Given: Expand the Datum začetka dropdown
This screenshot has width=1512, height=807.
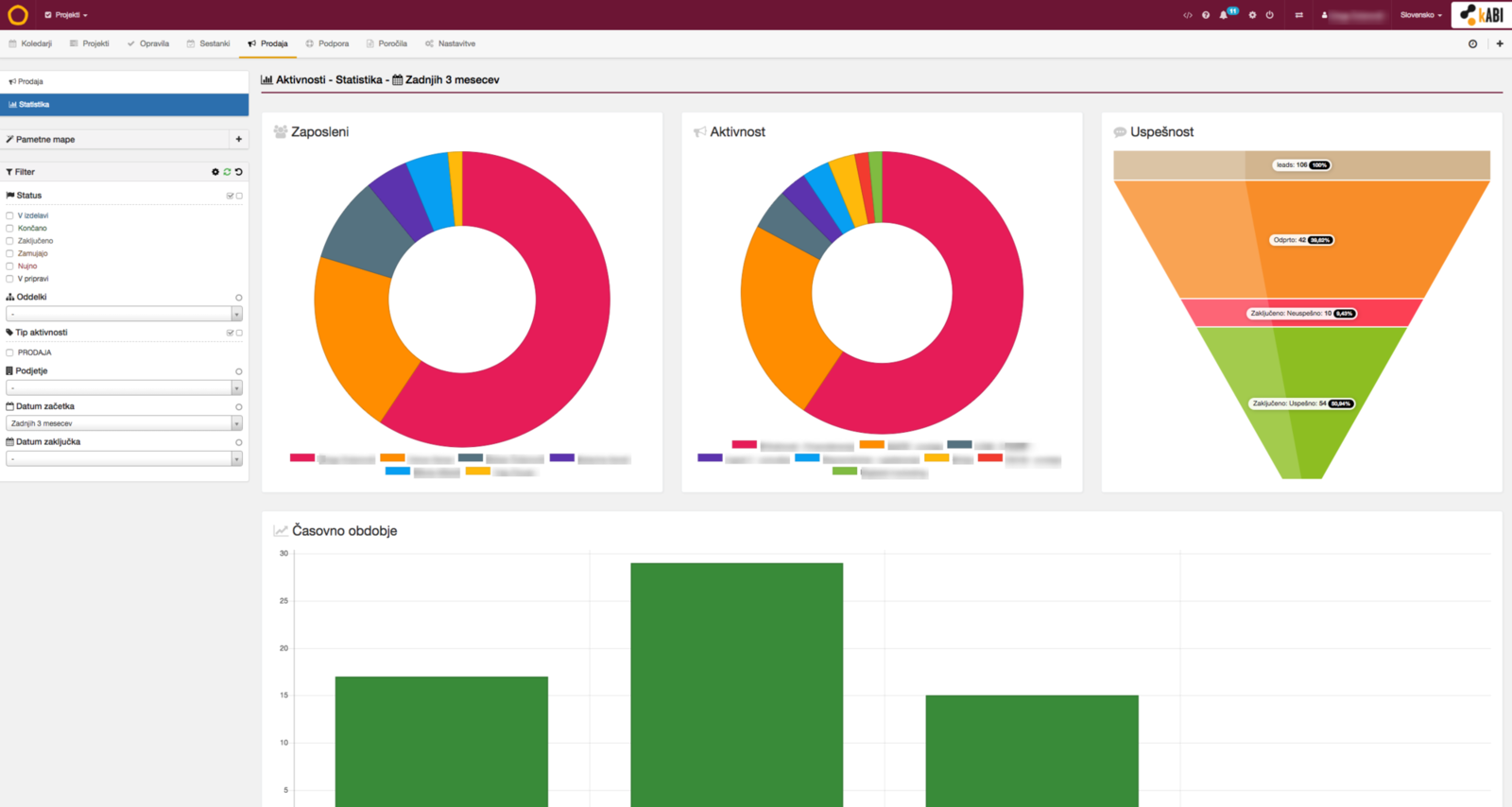Looking at the screenshot, I should pyautogui.click(x=124, y=423).
